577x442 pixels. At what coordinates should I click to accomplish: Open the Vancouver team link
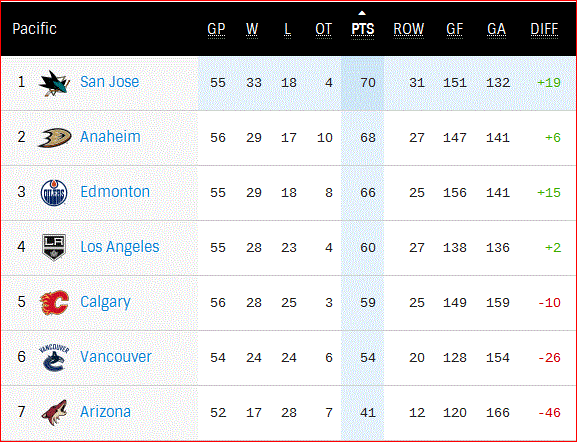click(116, 357)
